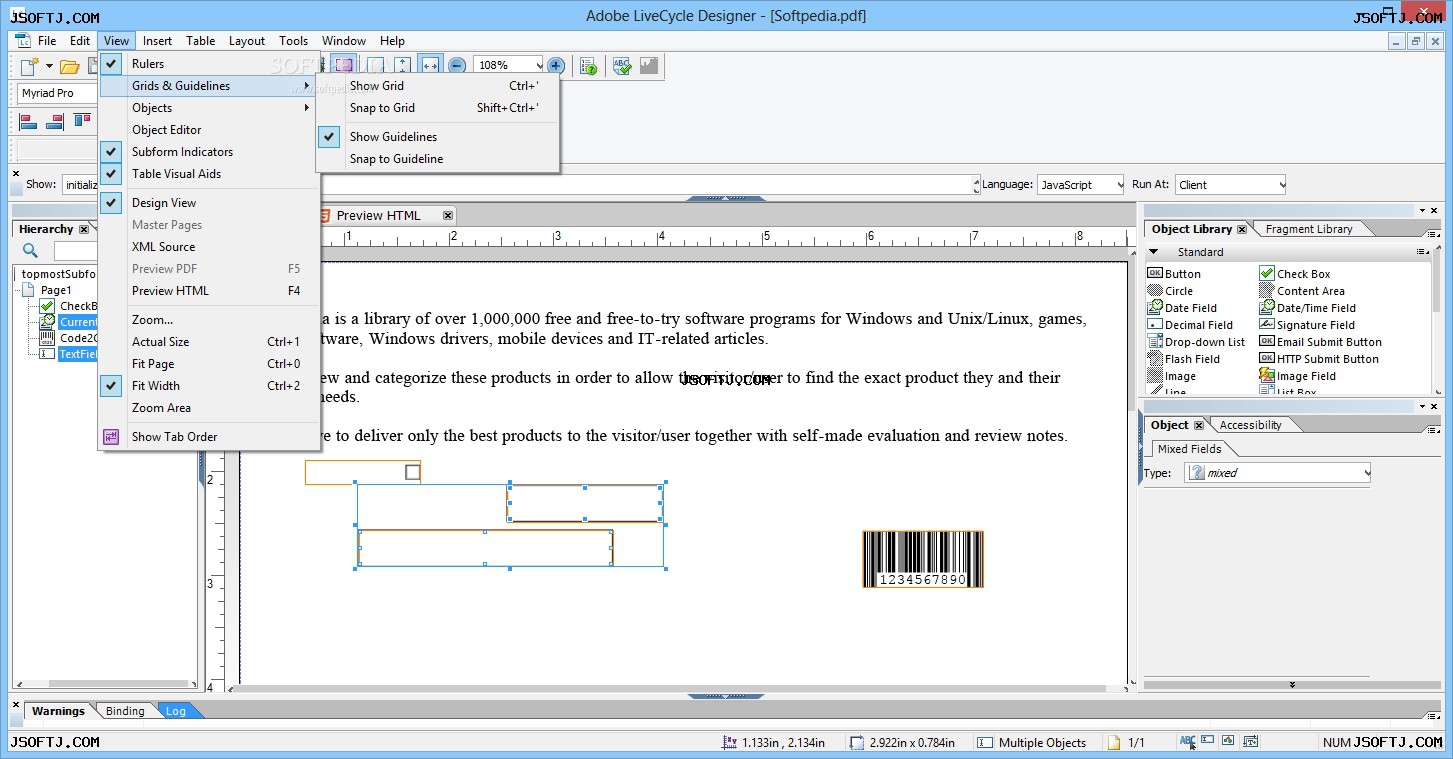The height and width of the screenshot is (759, 1453).
Task: Click the align left edges icon
Action: [28, 121]
